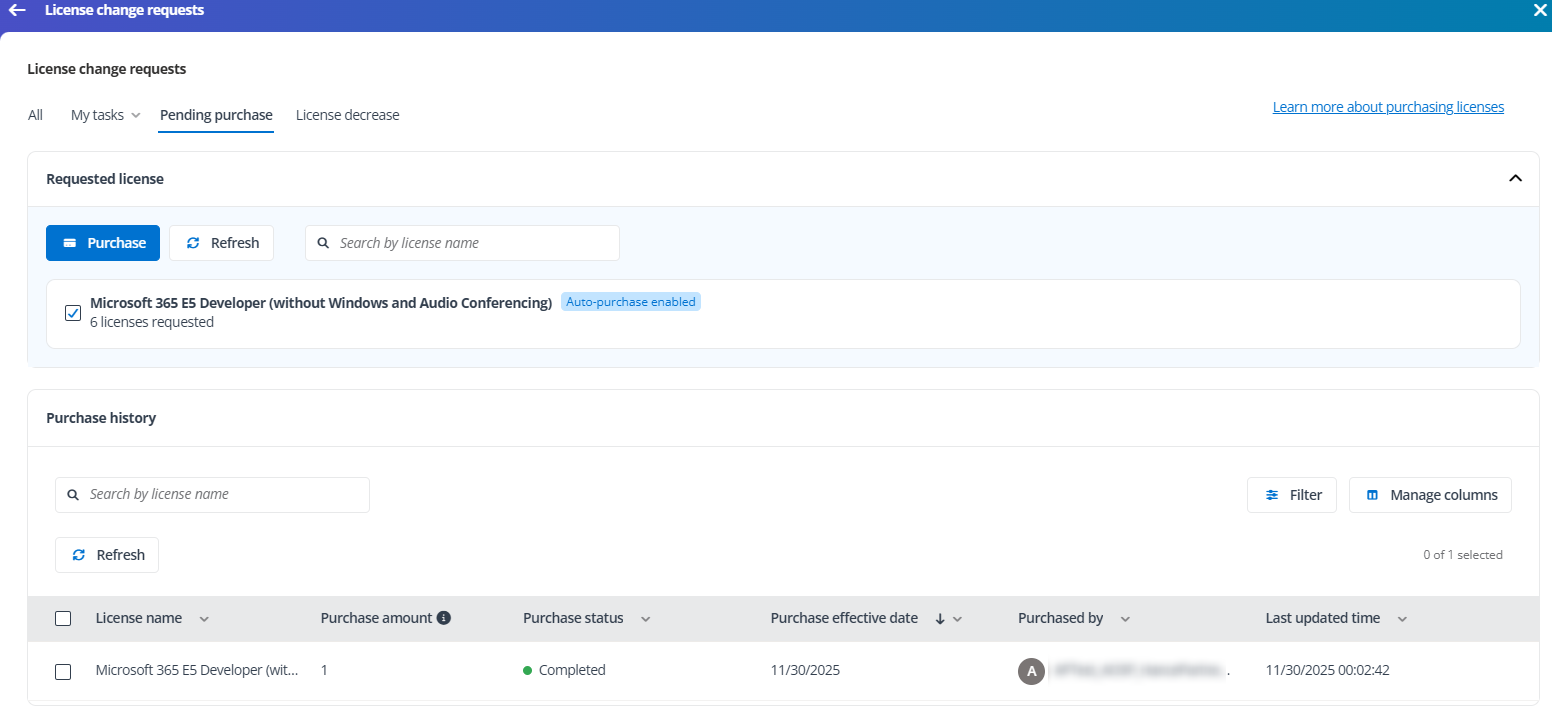
Task: Open the License name column dropdown
Action: (x=204, y=619)
